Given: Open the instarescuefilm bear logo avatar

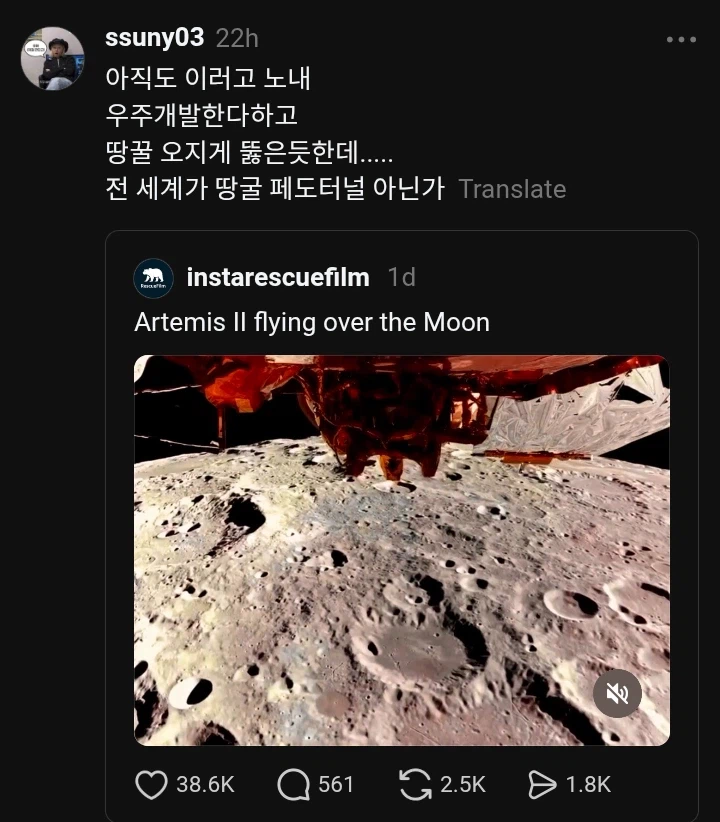Looking at the screenshot, I should pos(153,278).
